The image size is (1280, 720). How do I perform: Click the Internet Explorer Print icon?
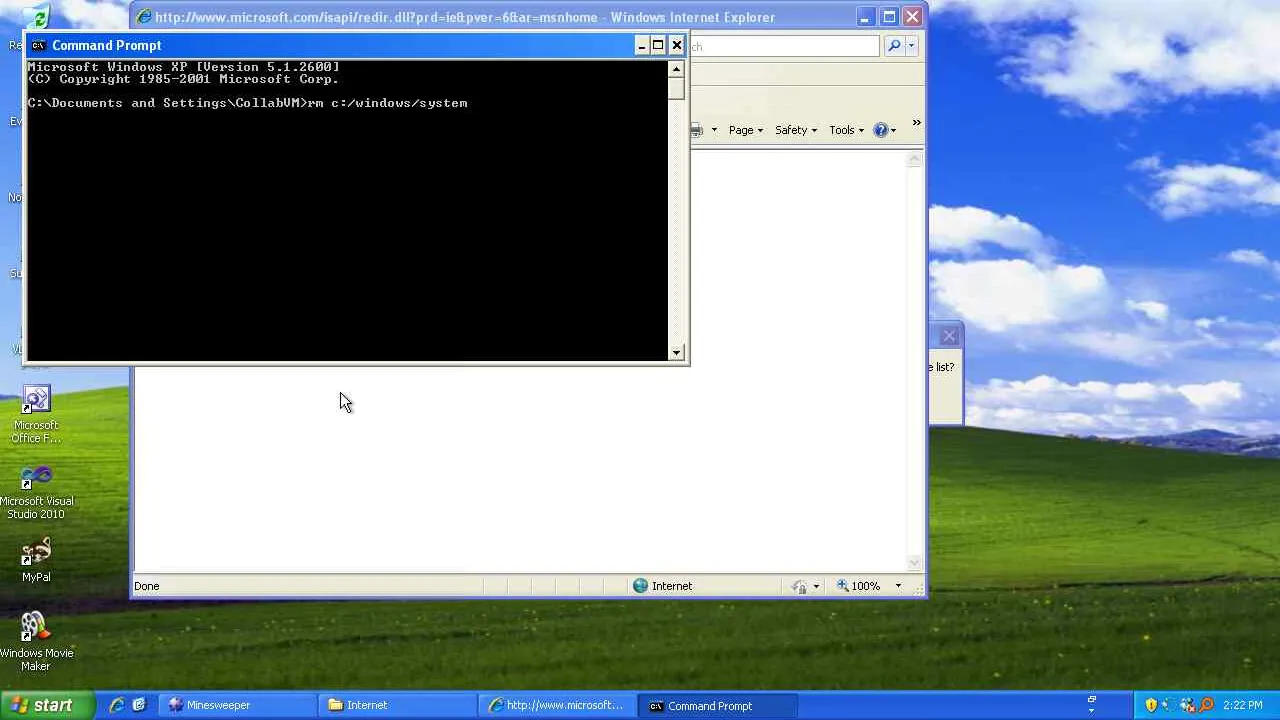pyautogui.click(x=697, y=130)
